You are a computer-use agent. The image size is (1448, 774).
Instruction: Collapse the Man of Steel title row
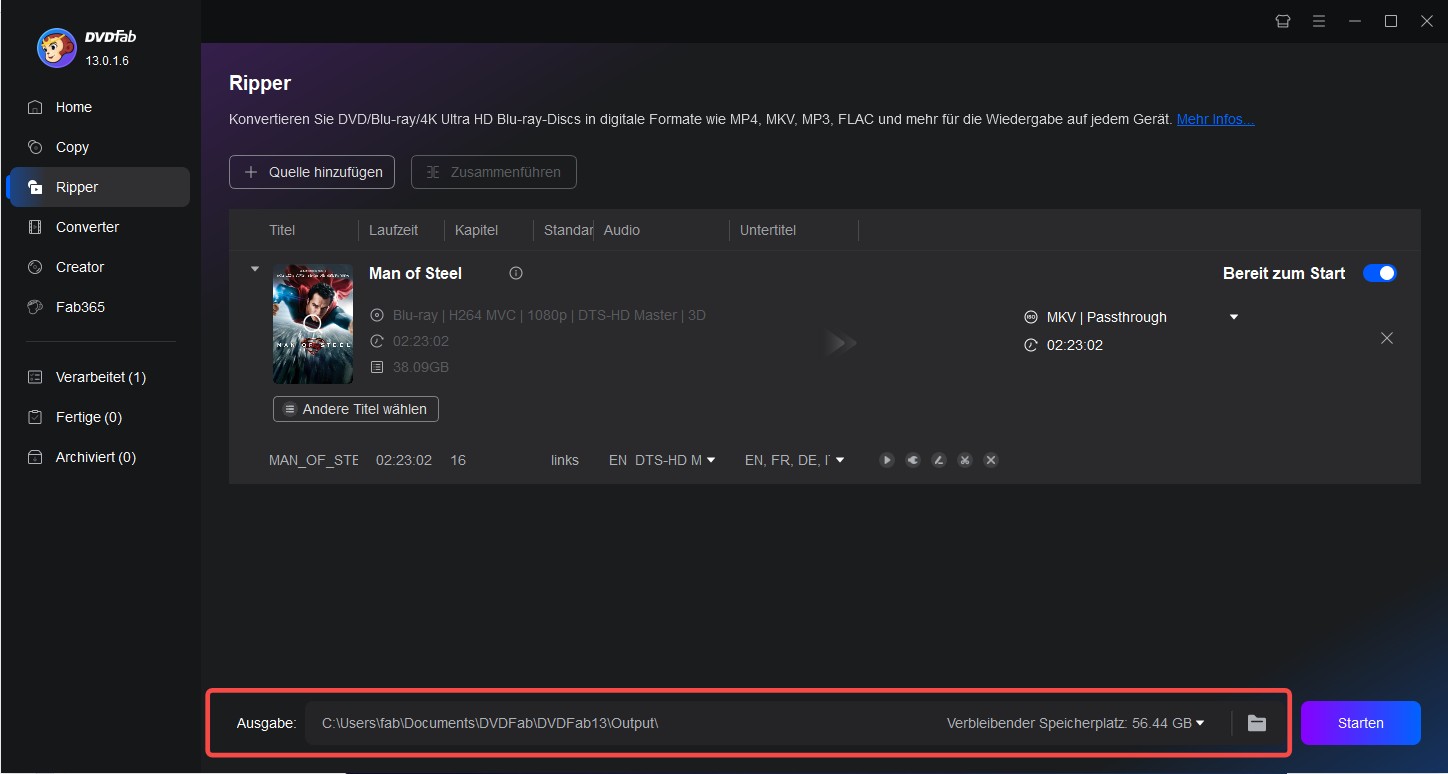pos(255,269)
